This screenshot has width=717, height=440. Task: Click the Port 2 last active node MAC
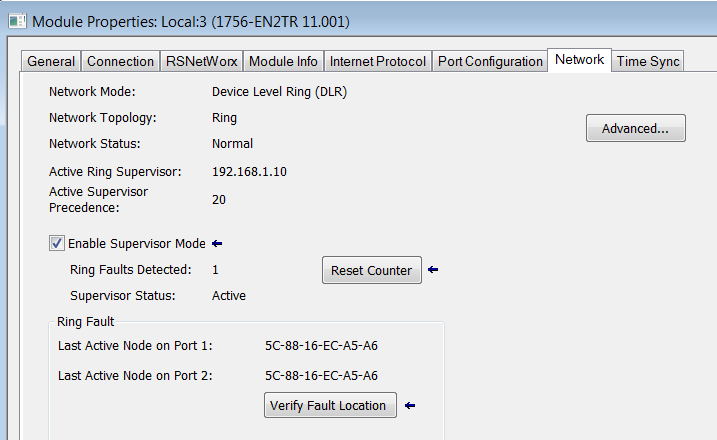point(321,376)
